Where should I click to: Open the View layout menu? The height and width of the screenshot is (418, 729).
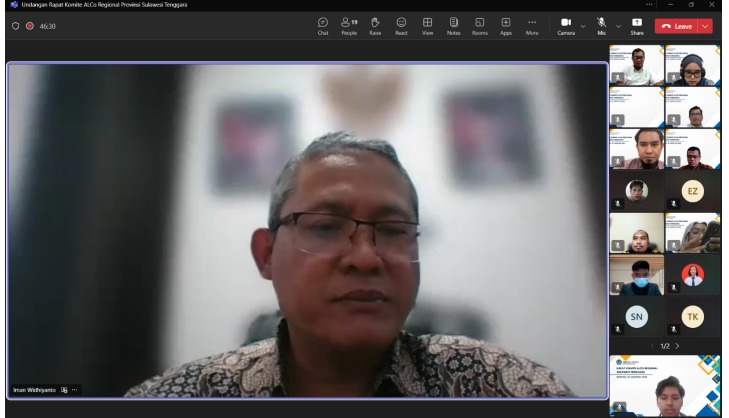pyautogui.click(x=427, y=25)
